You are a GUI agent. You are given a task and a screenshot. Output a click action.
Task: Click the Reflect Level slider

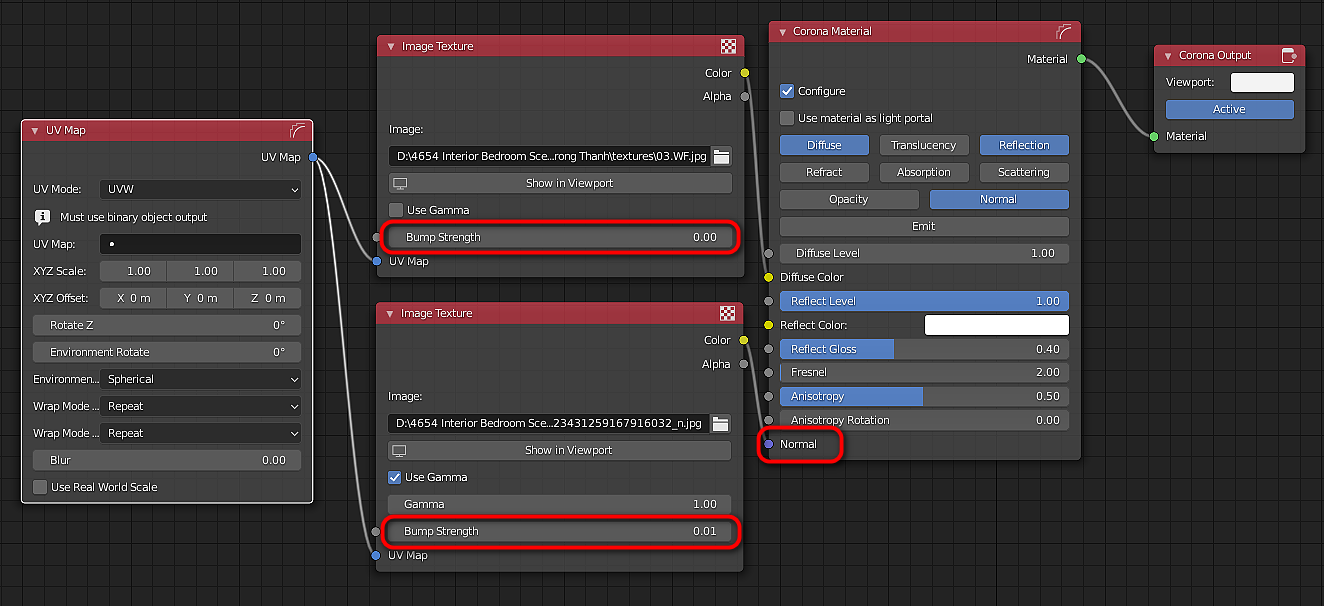(x=924, y=301)
